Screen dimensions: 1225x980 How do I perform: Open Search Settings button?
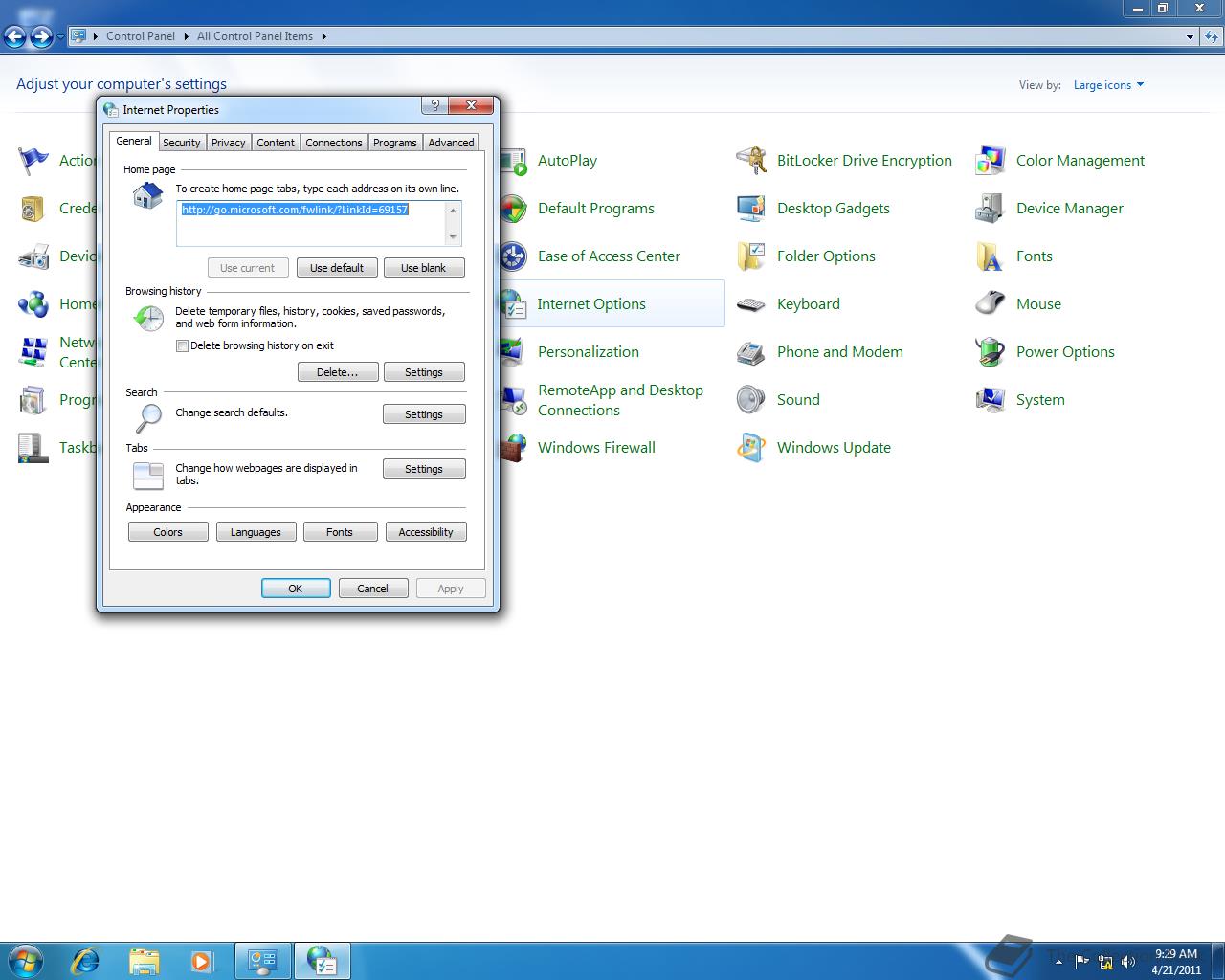point(424,414)
